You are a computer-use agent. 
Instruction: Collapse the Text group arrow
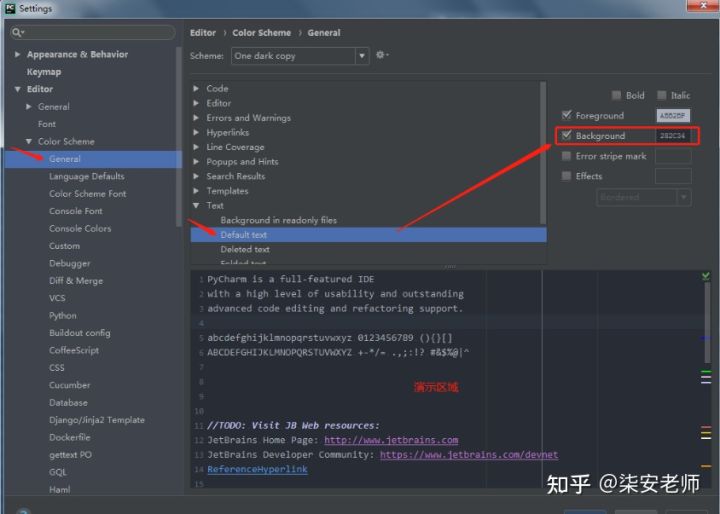tap(196, 206)
